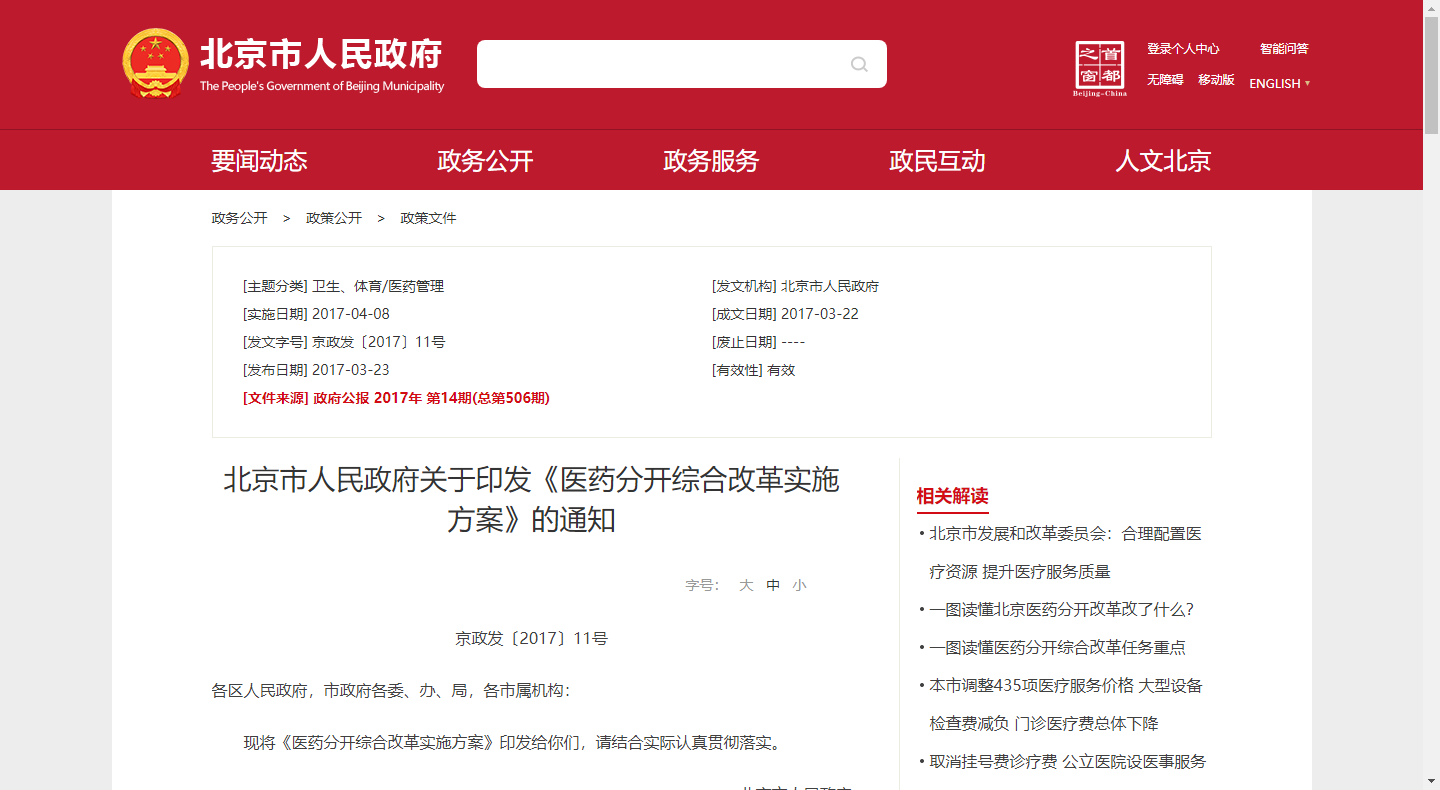Screen dimensions: 1440x790
Task: Select small font size 小
Action: [799, 586]
